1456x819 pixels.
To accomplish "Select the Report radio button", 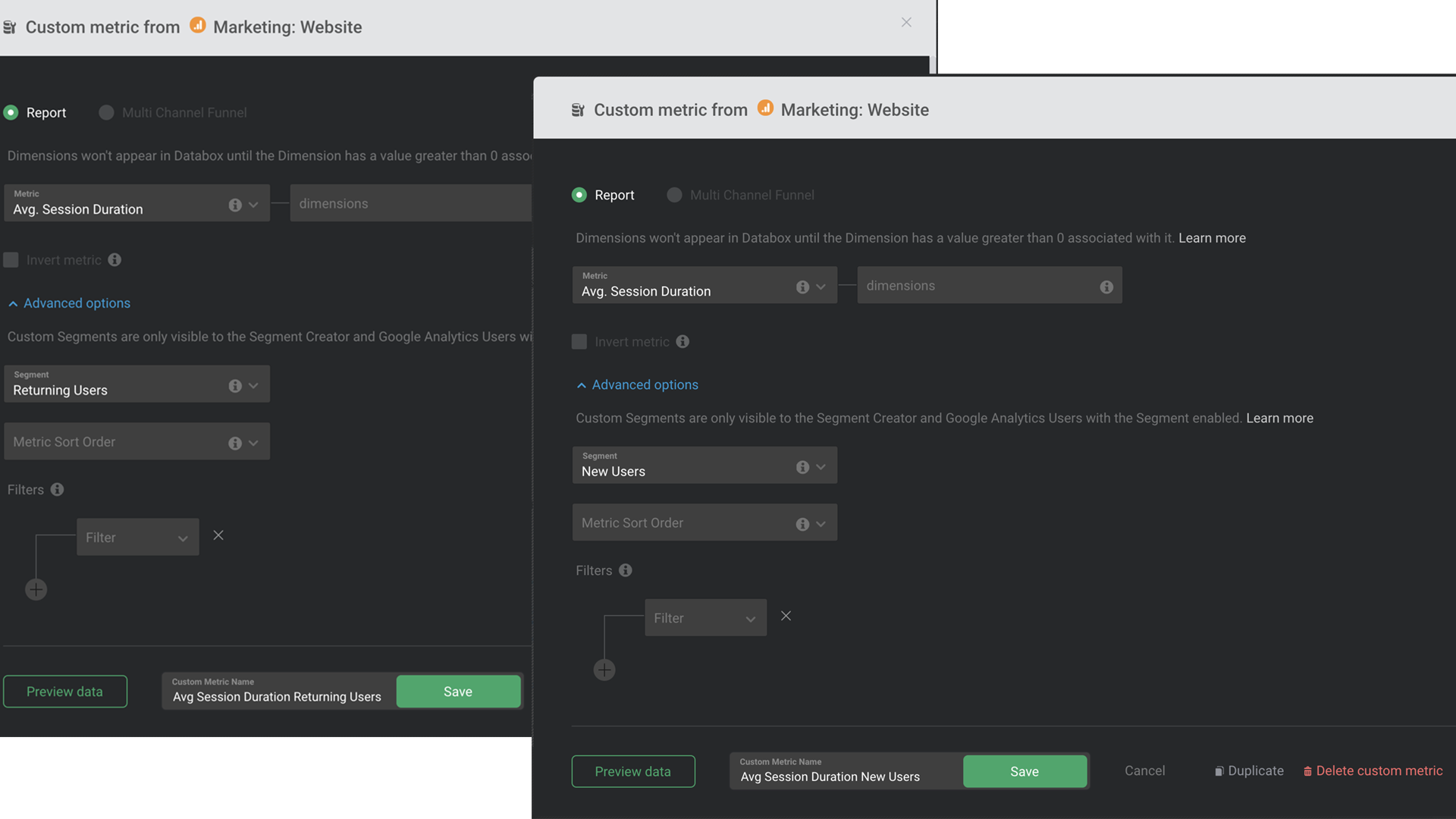I will click(579, 195).
